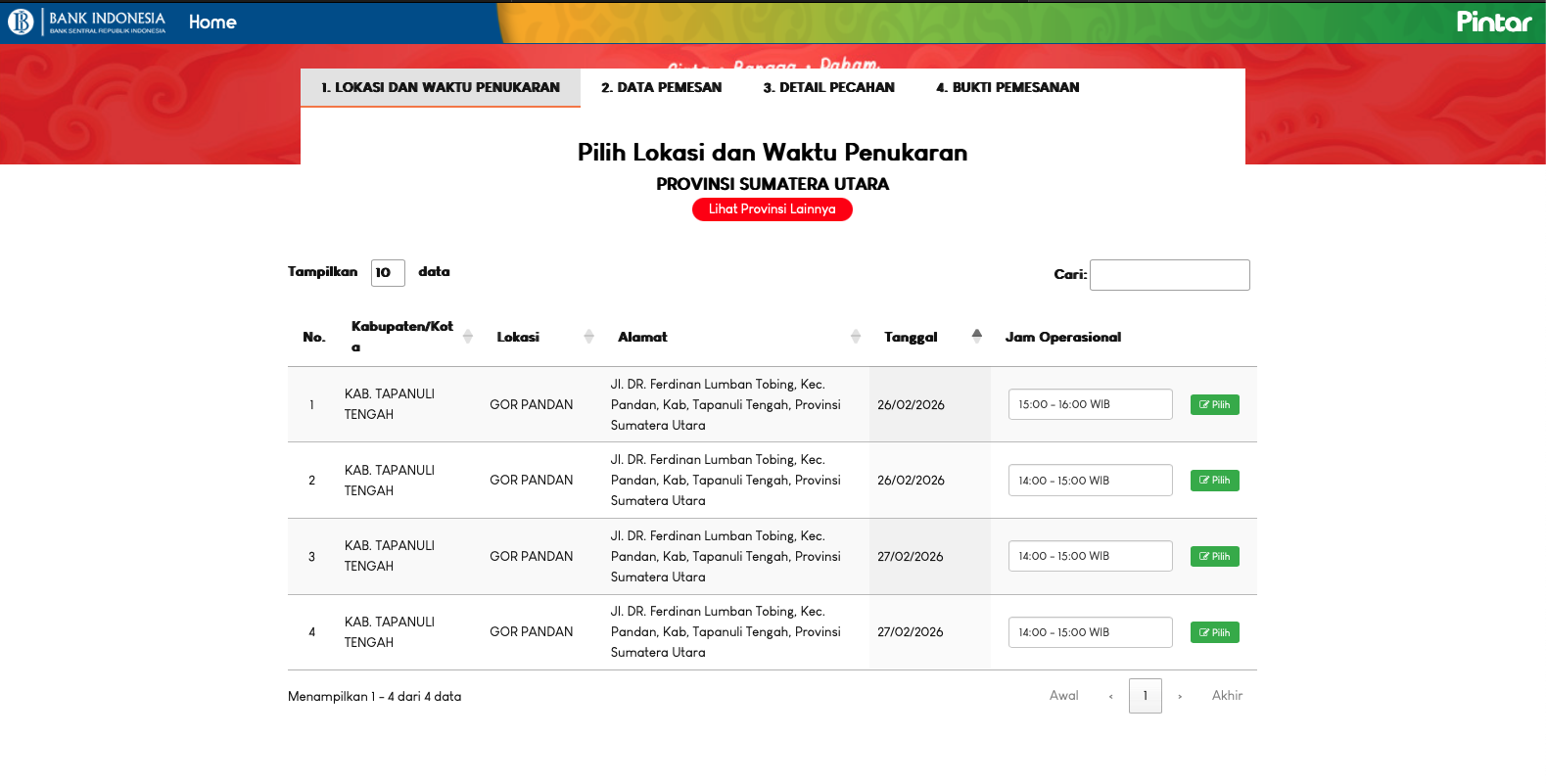
Task: Click the previous page arrow
Action: click(1110, 696)
